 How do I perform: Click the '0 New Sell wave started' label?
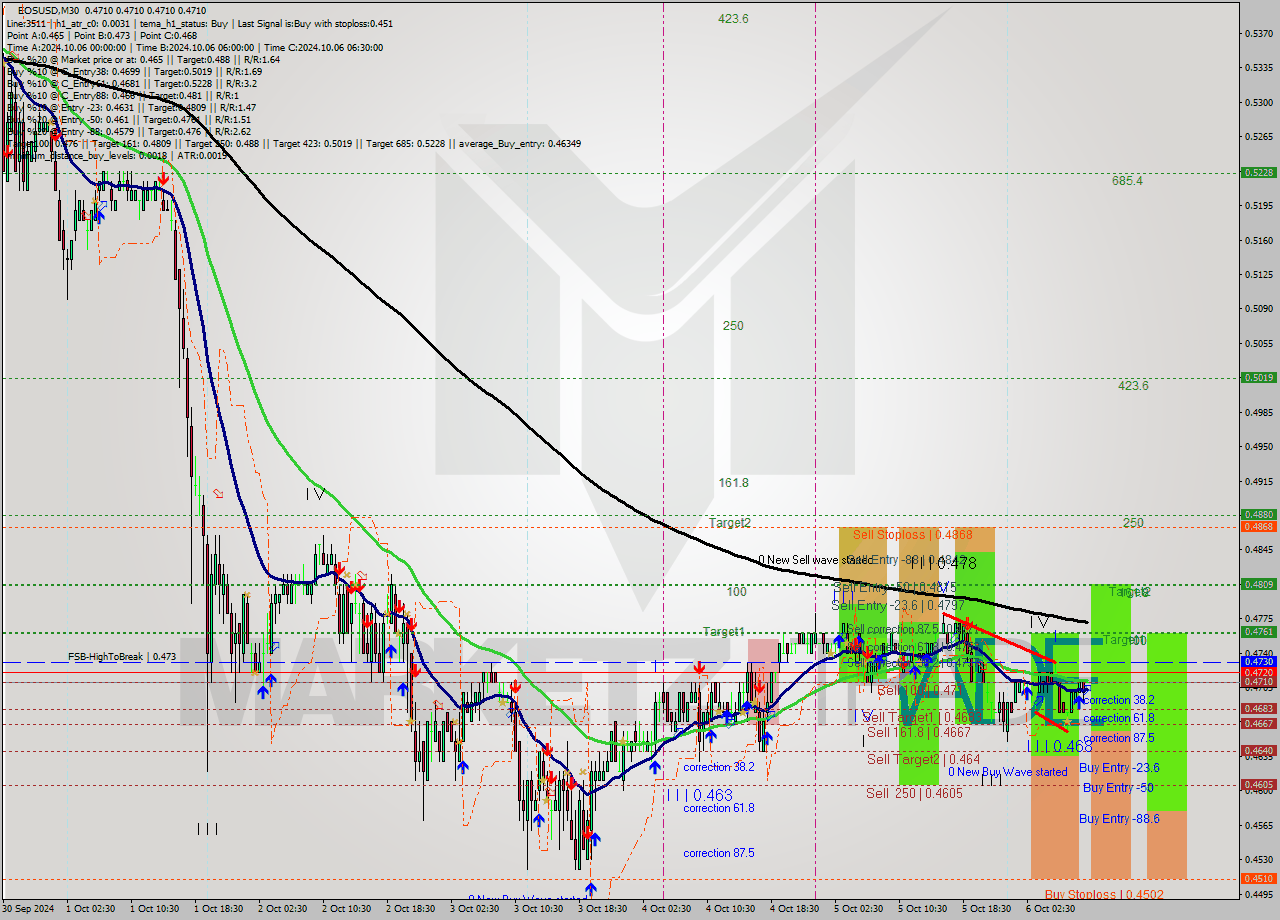(x=815, y=560)
